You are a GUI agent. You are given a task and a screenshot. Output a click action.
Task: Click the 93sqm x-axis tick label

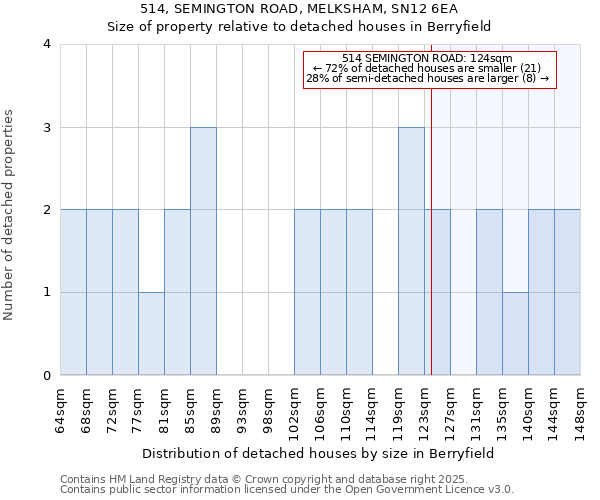click(x=242, y=409)
